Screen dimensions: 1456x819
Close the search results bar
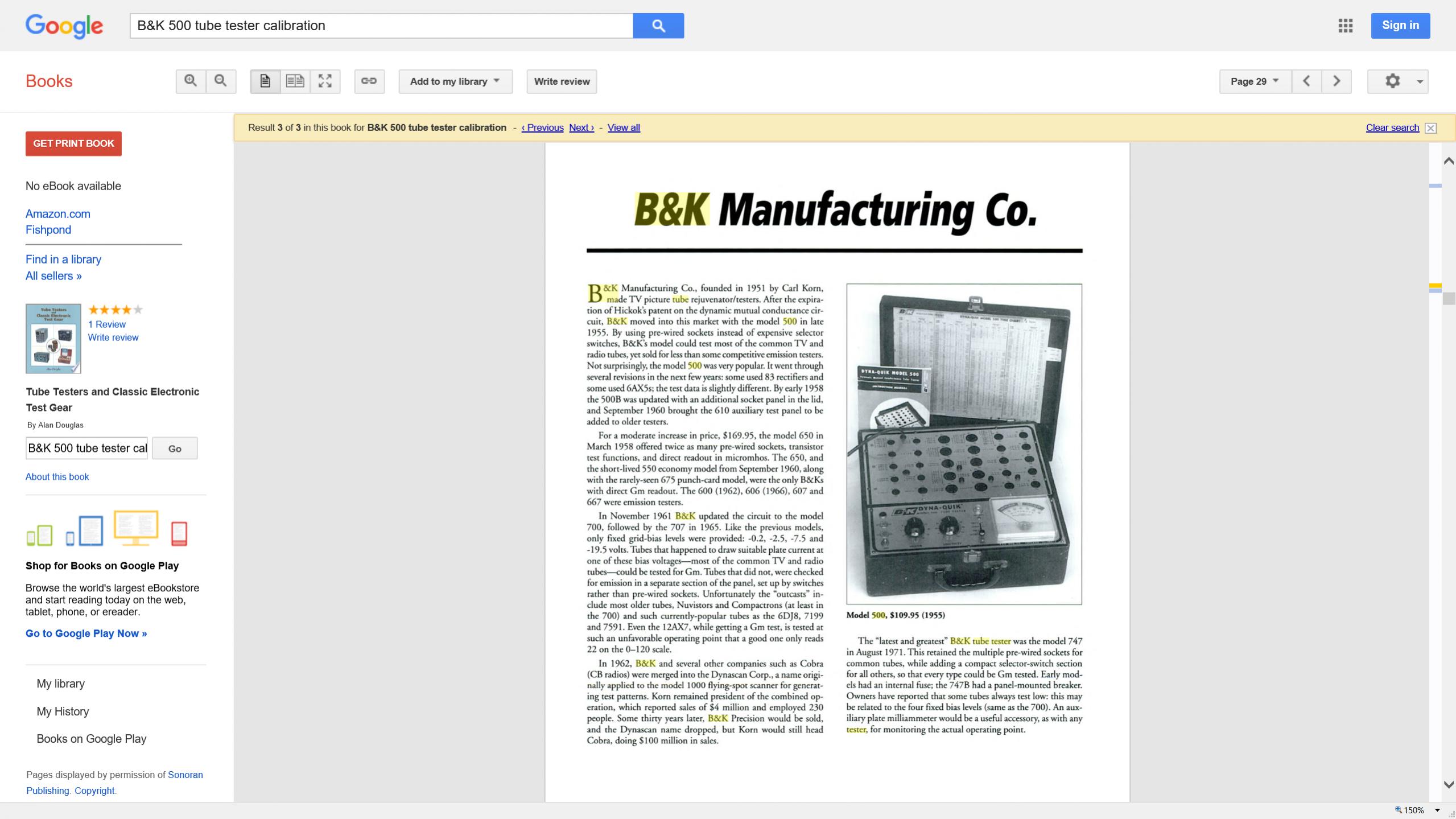1430,128
